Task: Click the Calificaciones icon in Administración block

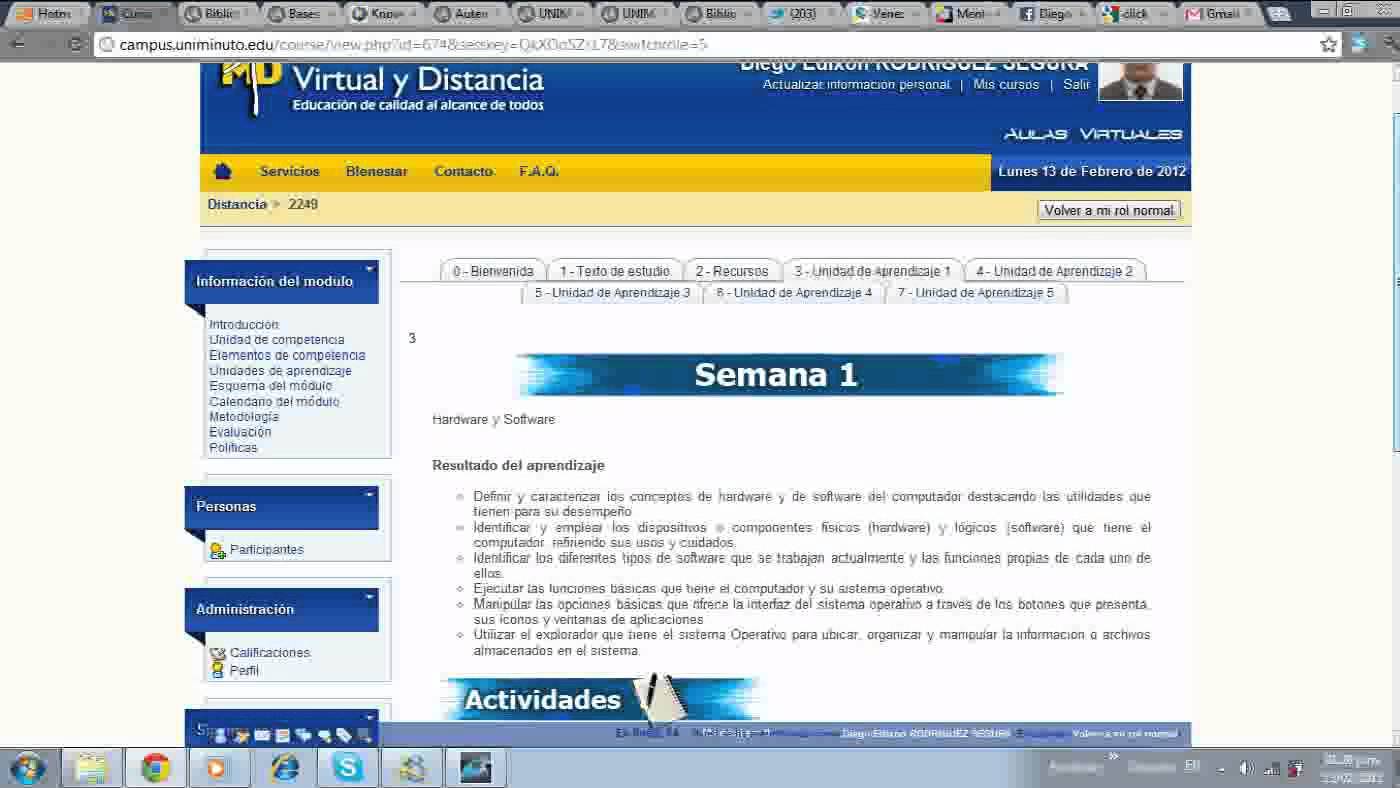Action: coord(217,653)
